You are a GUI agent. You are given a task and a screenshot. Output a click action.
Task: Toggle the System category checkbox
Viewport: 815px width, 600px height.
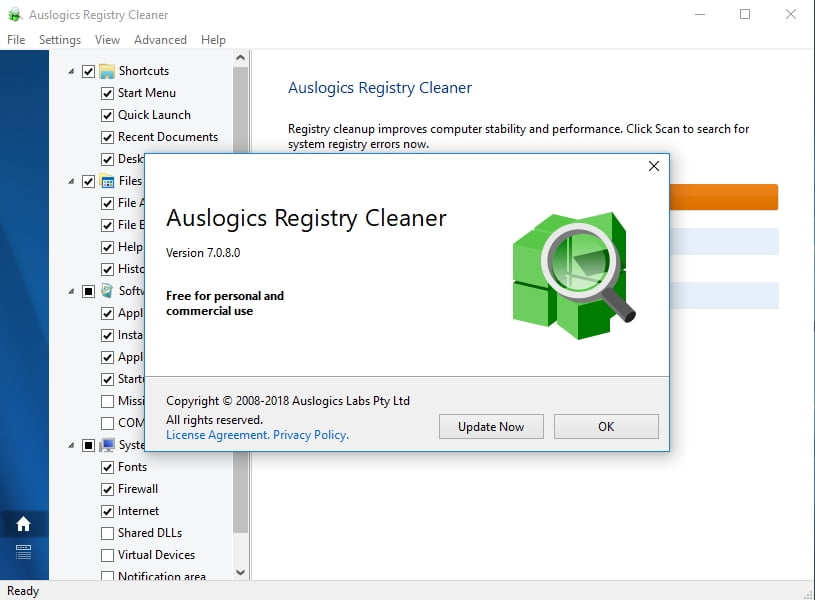click(x=88, y=445)
